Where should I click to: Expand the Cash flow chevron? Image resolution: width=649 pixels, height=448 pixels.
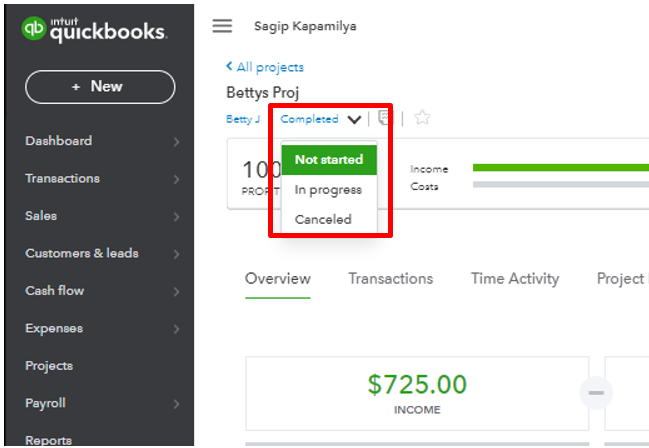[x=176, y=291]
